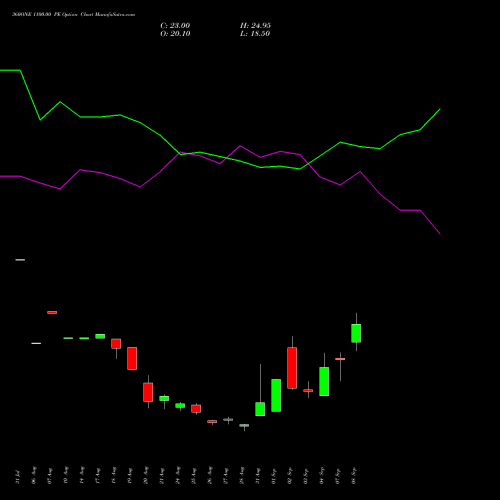Click the 31 Jul date label

(x=18, y=477)
